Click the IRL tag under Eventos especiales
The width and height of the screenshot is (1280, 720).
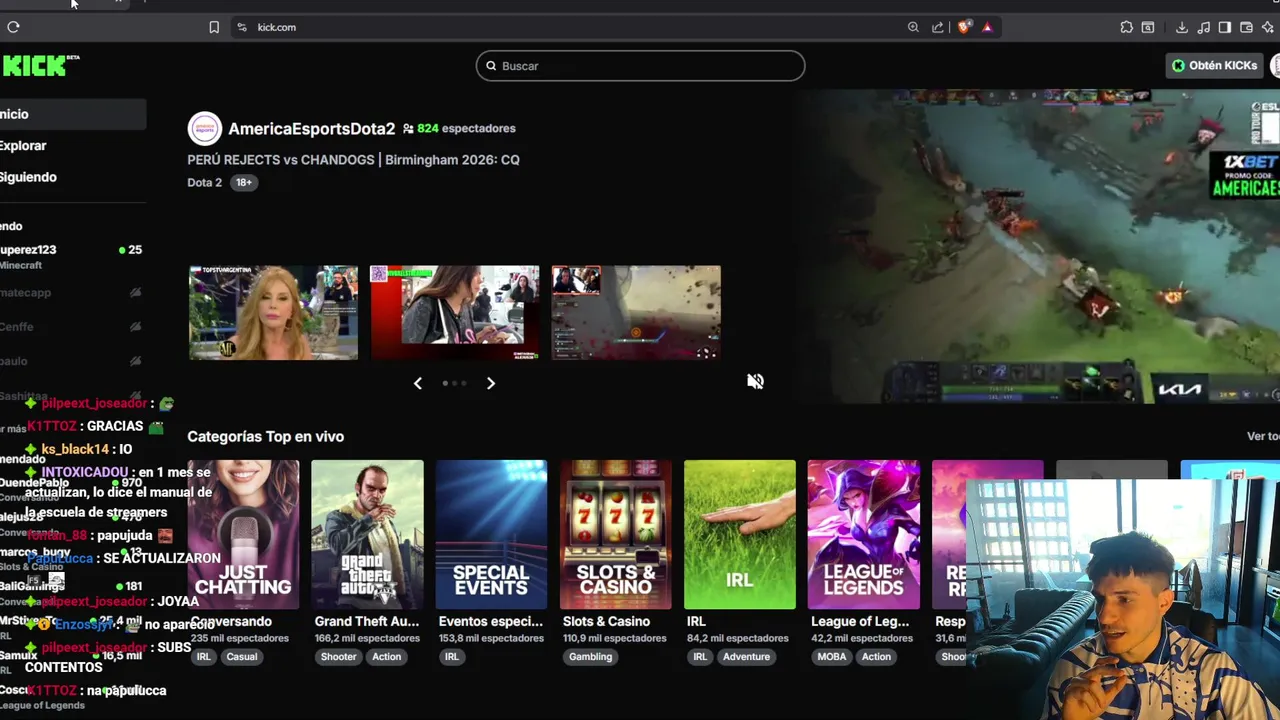point(452,657)
